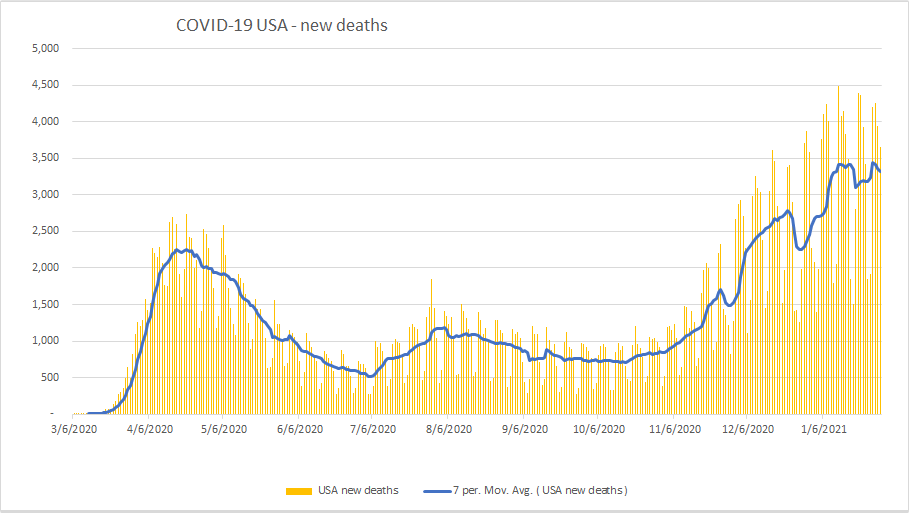The height and width of the screenshot is (513, 909).
Task: Click the 6/6/2020 date label
Action: tap(300, 430)
